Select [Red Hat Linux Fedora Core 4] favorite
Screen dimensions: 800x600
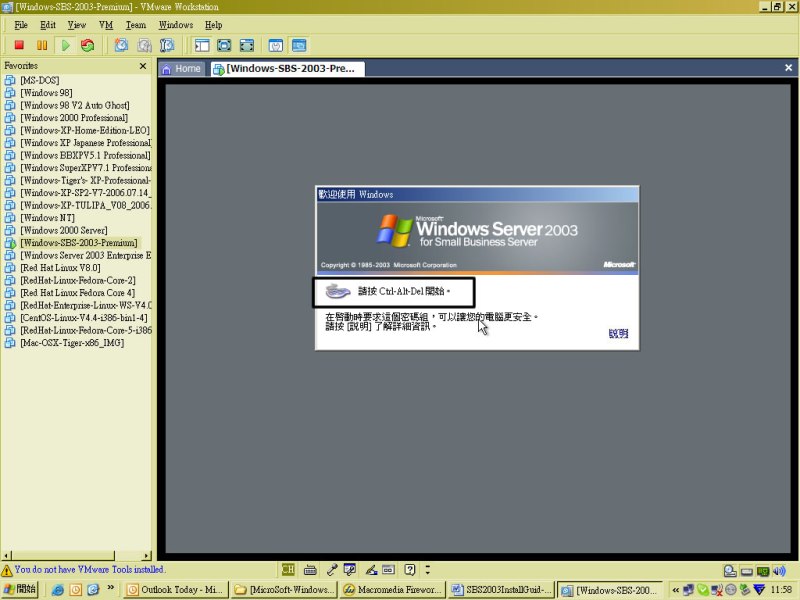[x=78, y=293]
